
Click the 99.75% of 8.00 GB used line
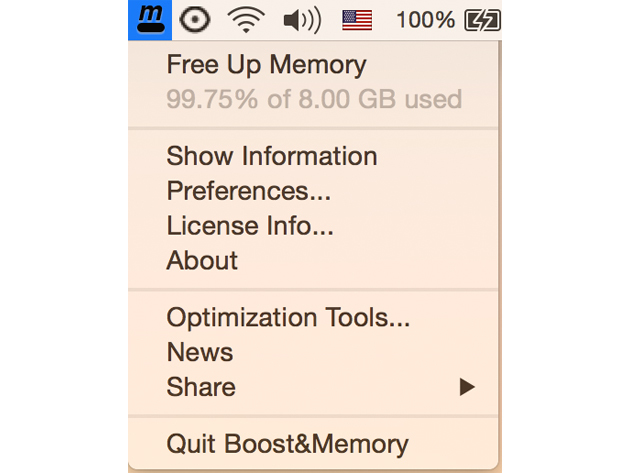tap(313, 100)
